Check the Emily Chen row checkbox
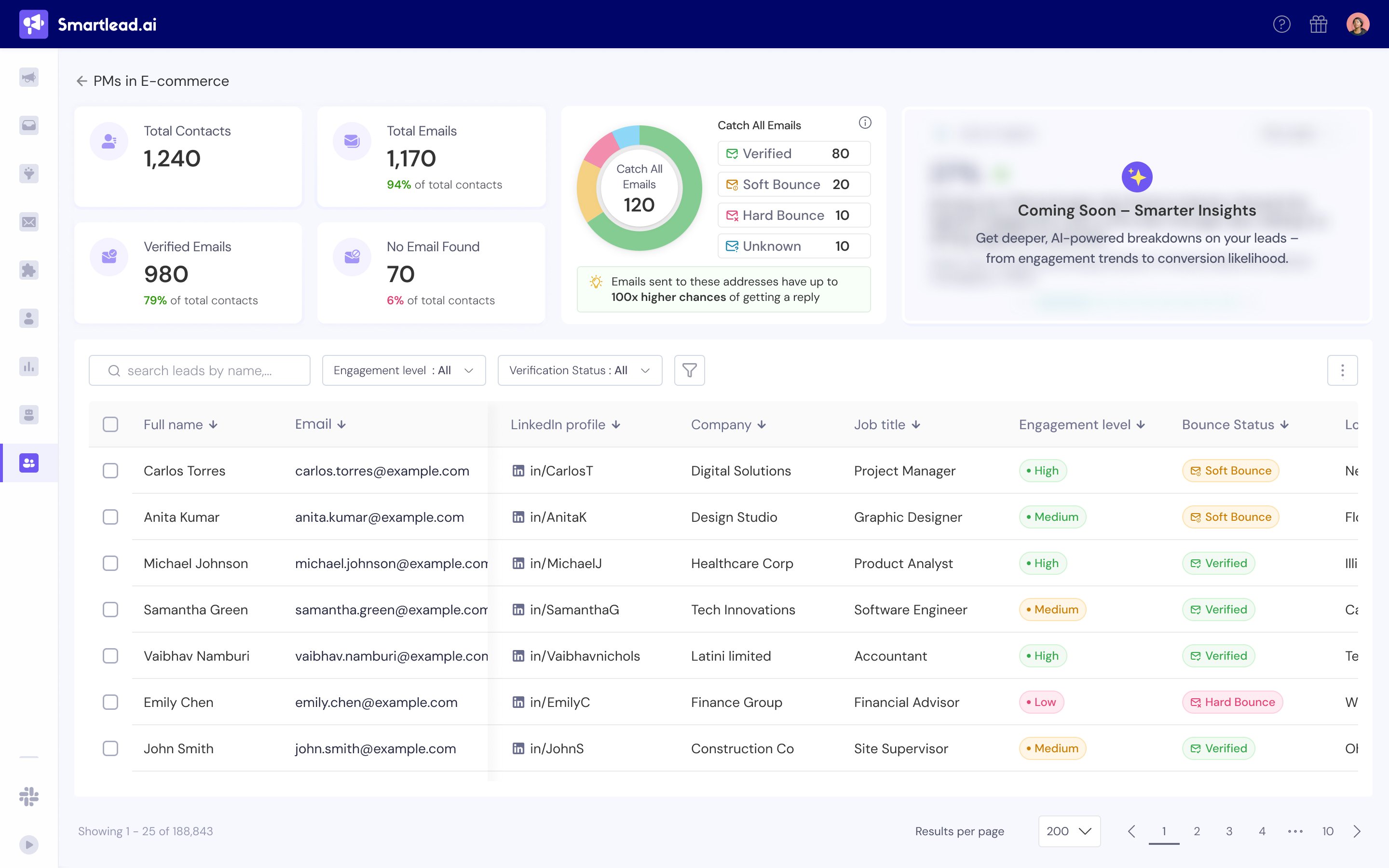 click(x=110, y=702)
